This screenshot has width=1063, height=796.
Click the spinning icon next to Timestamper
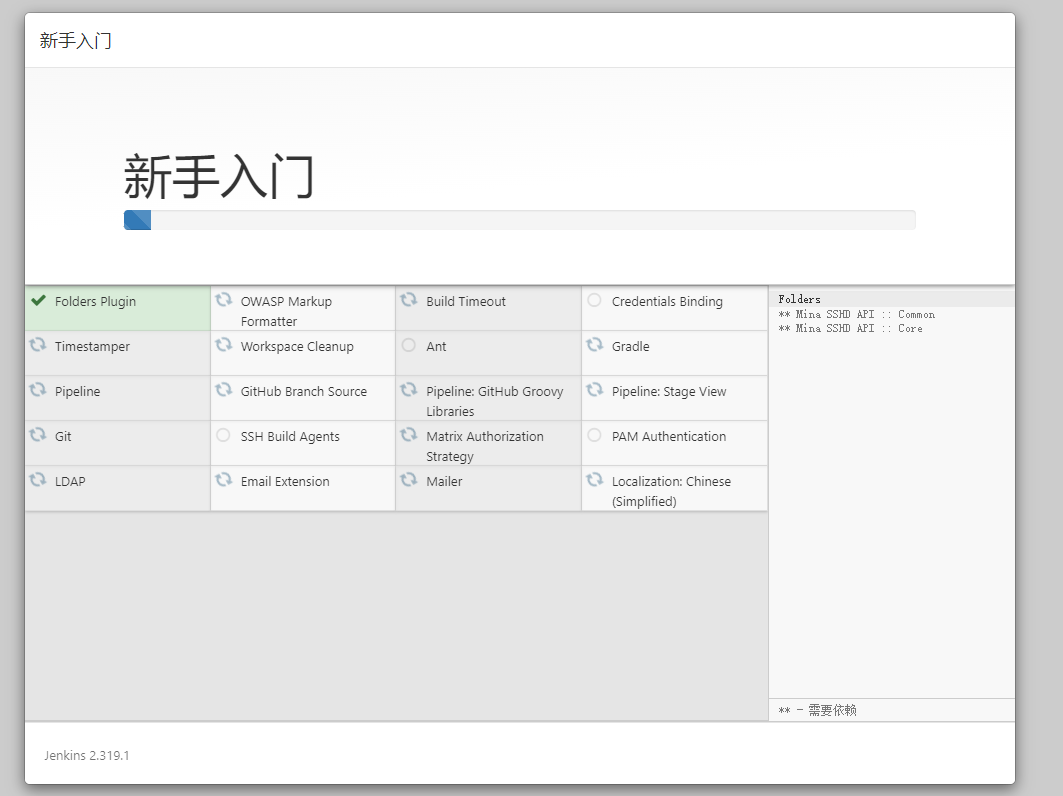pos(38,345)
